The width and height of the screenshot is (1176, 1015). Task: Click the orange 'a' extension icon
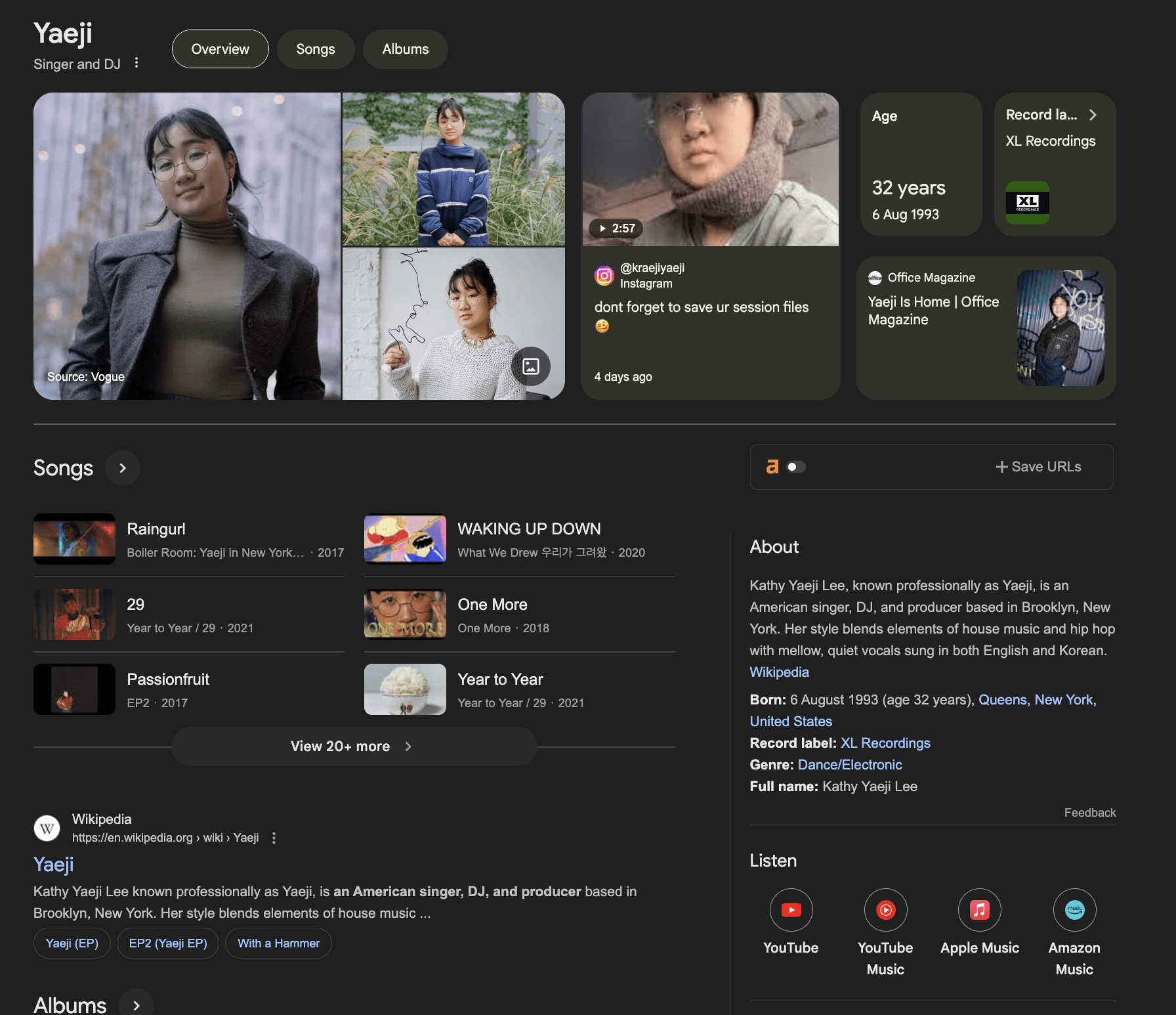[772, 467]
